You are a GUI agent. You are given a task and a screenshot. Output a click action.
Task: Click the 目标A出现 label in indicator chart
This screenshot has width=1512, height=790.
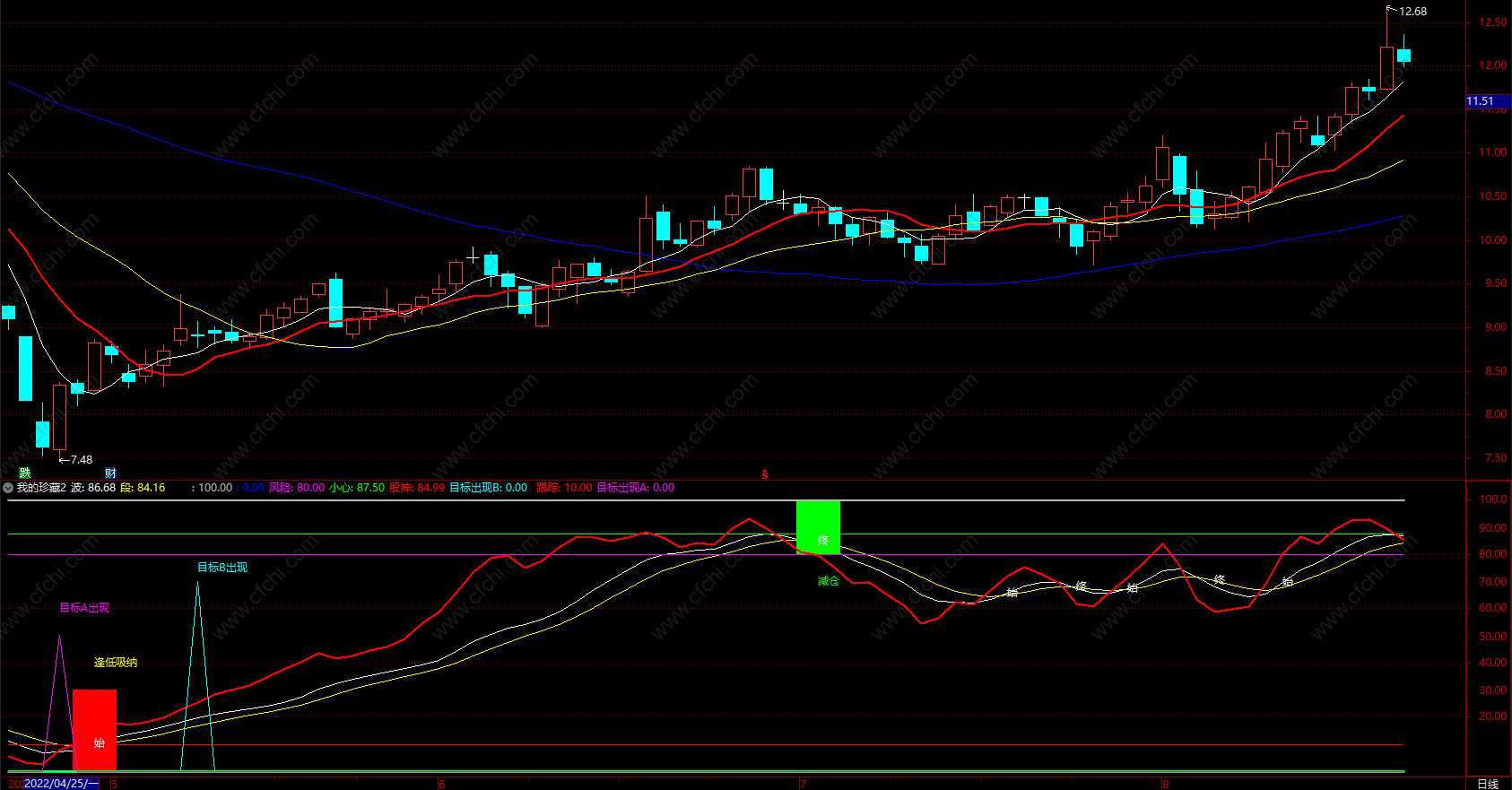pos(84,608)
